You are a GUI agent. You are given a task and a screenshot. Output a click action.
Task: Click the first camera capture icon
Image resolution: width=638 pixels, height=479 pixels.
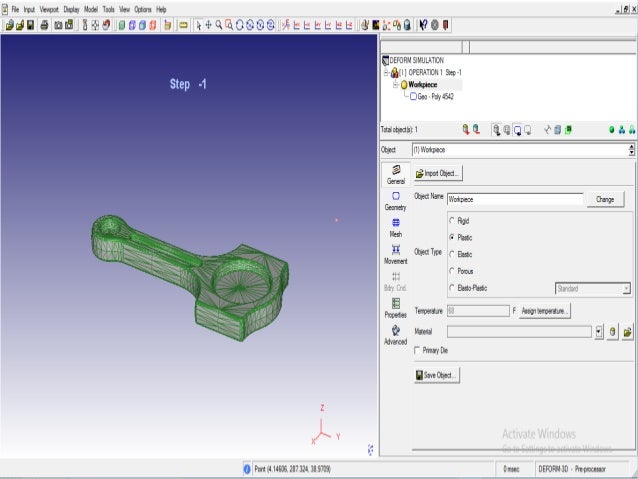tap(58, 25)
